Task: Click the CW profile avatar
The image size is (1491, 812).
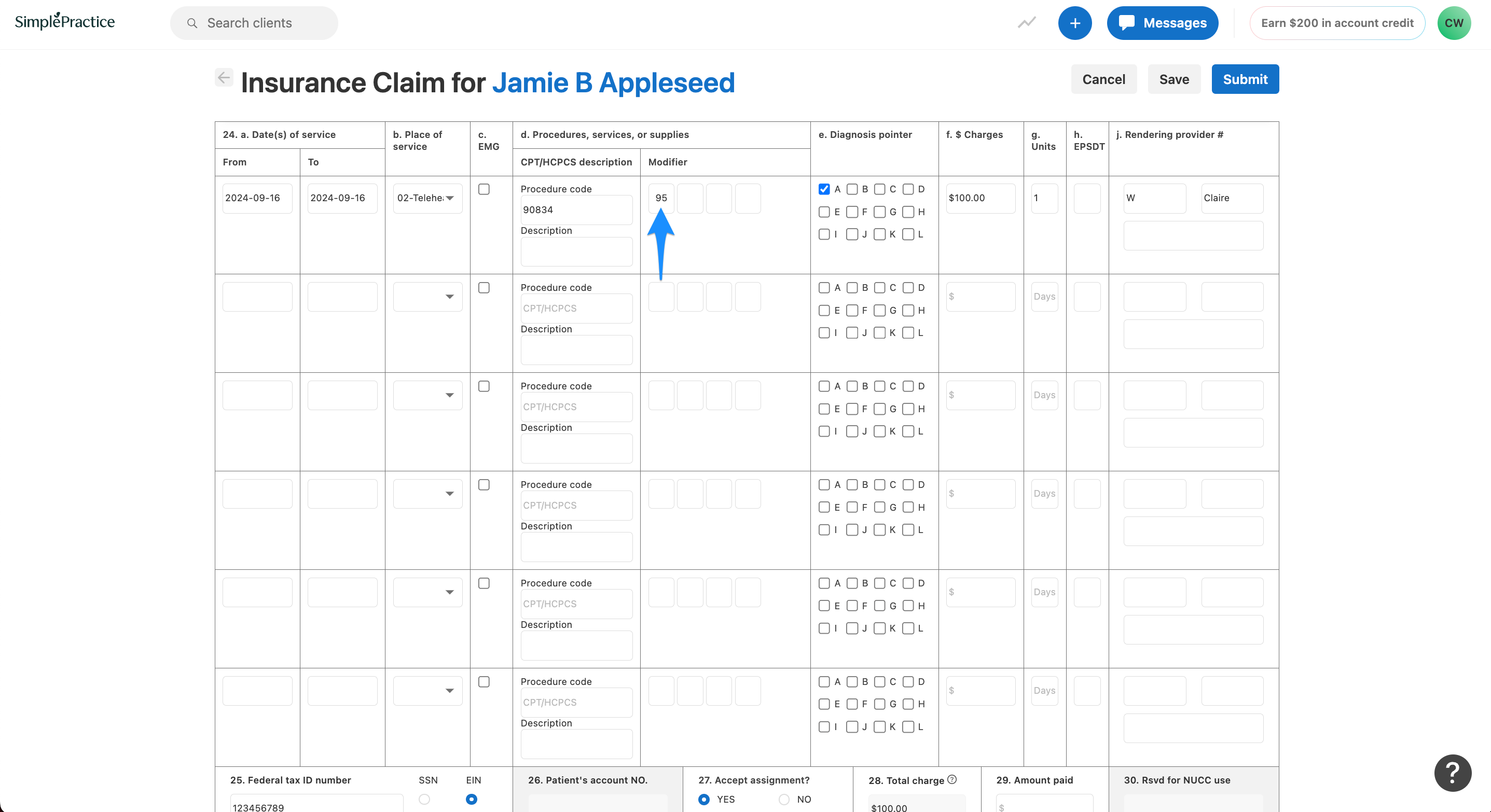Action: [x=1453, y=23]
